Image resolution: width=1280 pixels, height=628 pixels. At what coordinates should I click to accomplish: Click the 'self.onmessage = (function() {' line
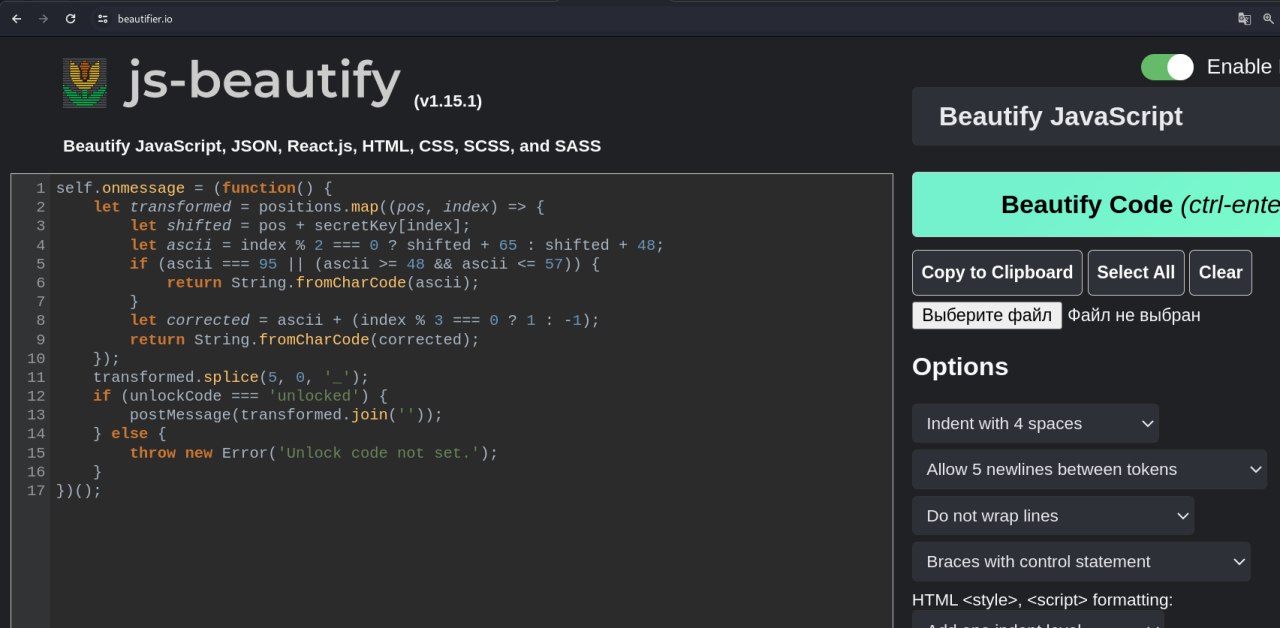[x=194, y=188]
